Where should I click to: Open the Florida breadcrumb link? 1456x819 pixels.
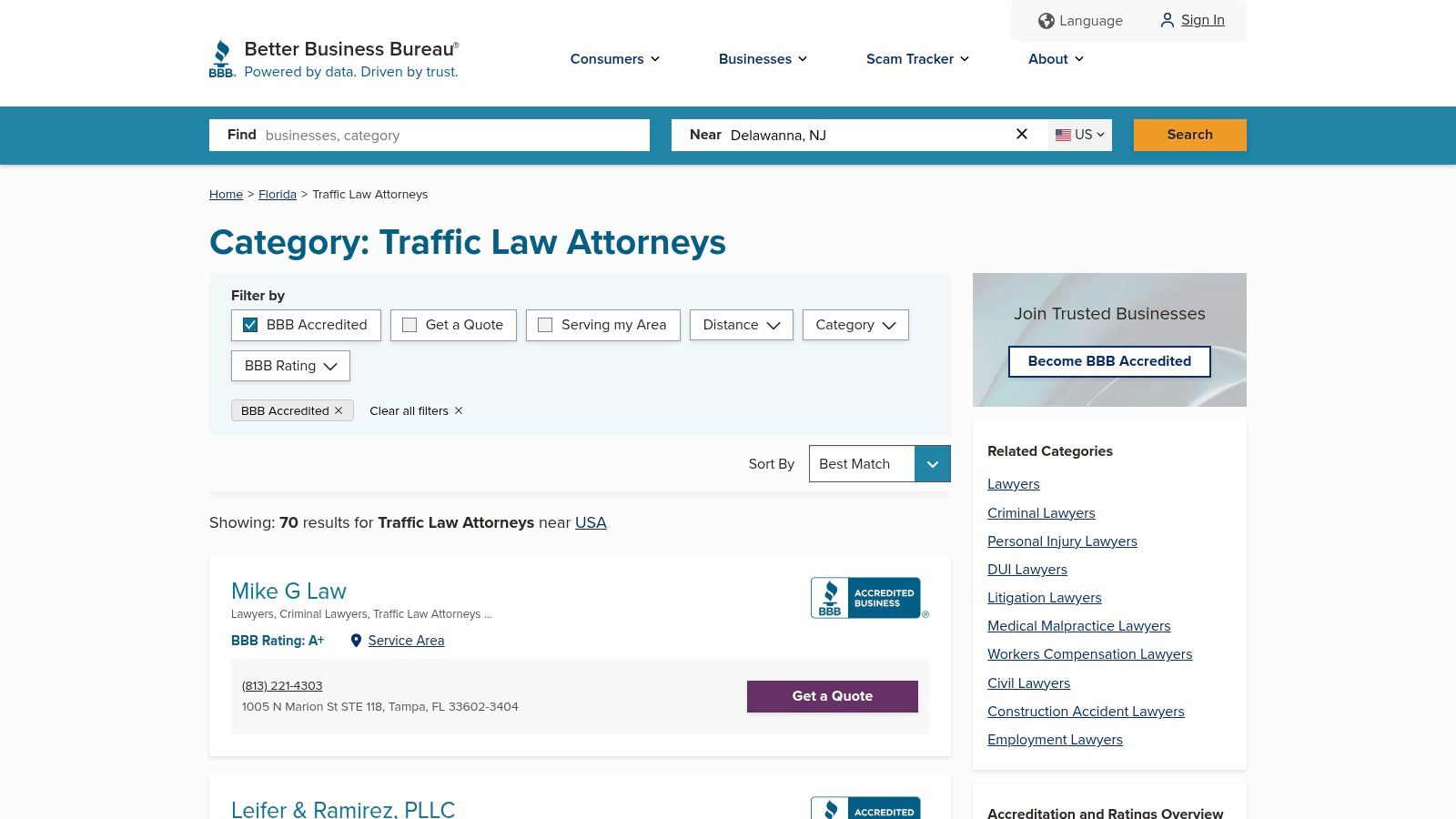pos(278,194)
